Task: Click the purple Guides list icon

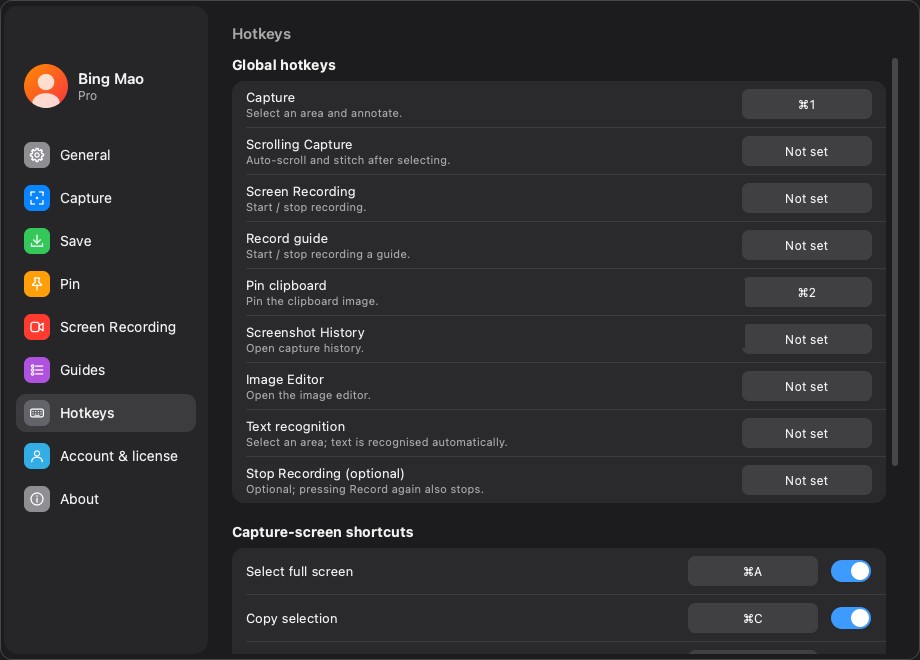Action: click(37, 370)
